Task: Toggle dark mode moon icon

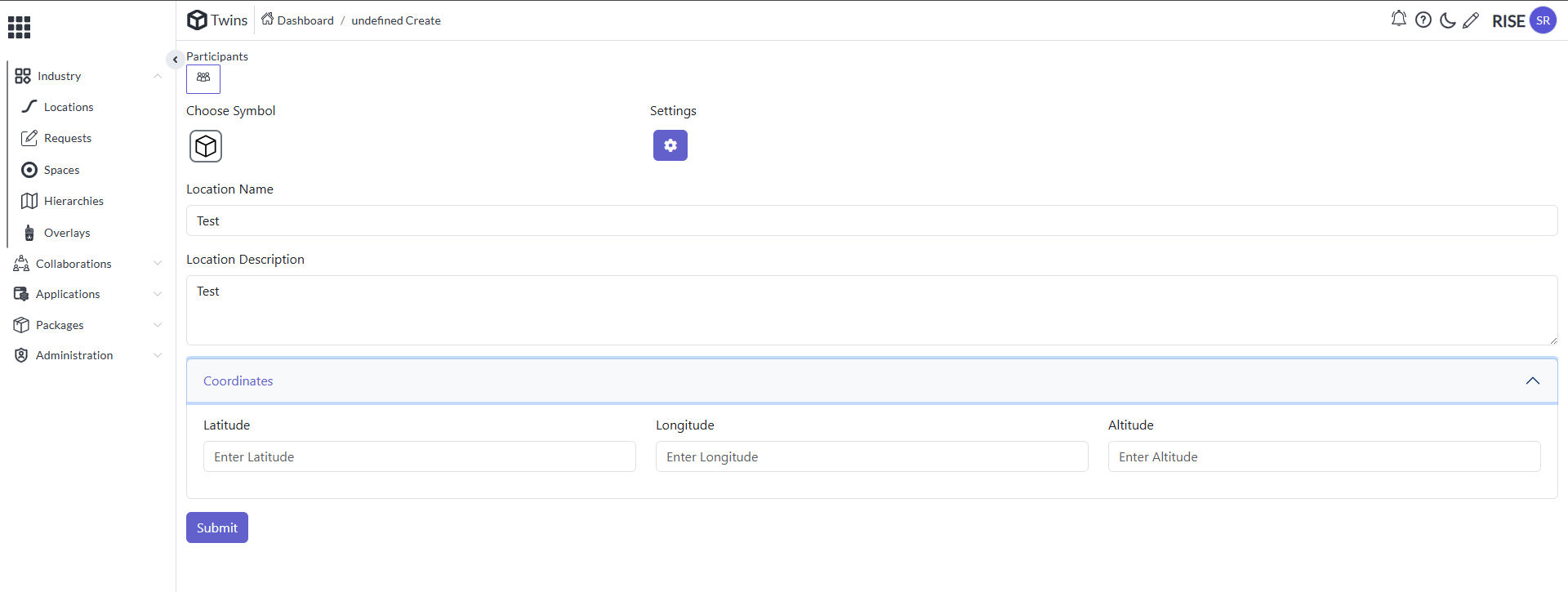Action: coord(1448,20)
